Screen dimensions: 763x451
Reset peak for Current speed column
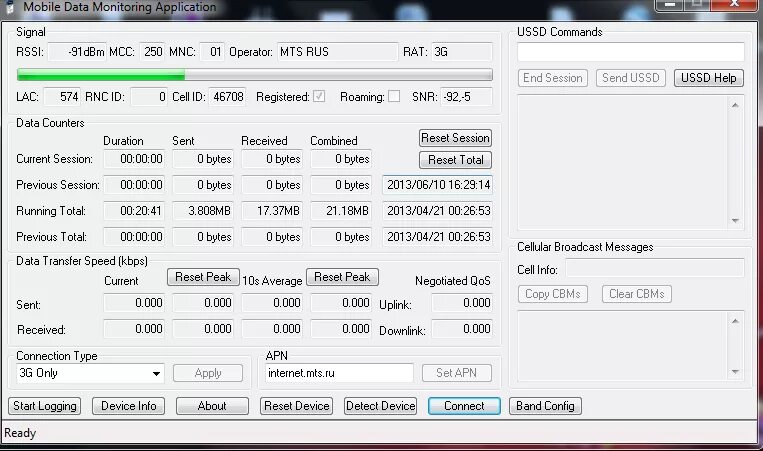(203, 277)
